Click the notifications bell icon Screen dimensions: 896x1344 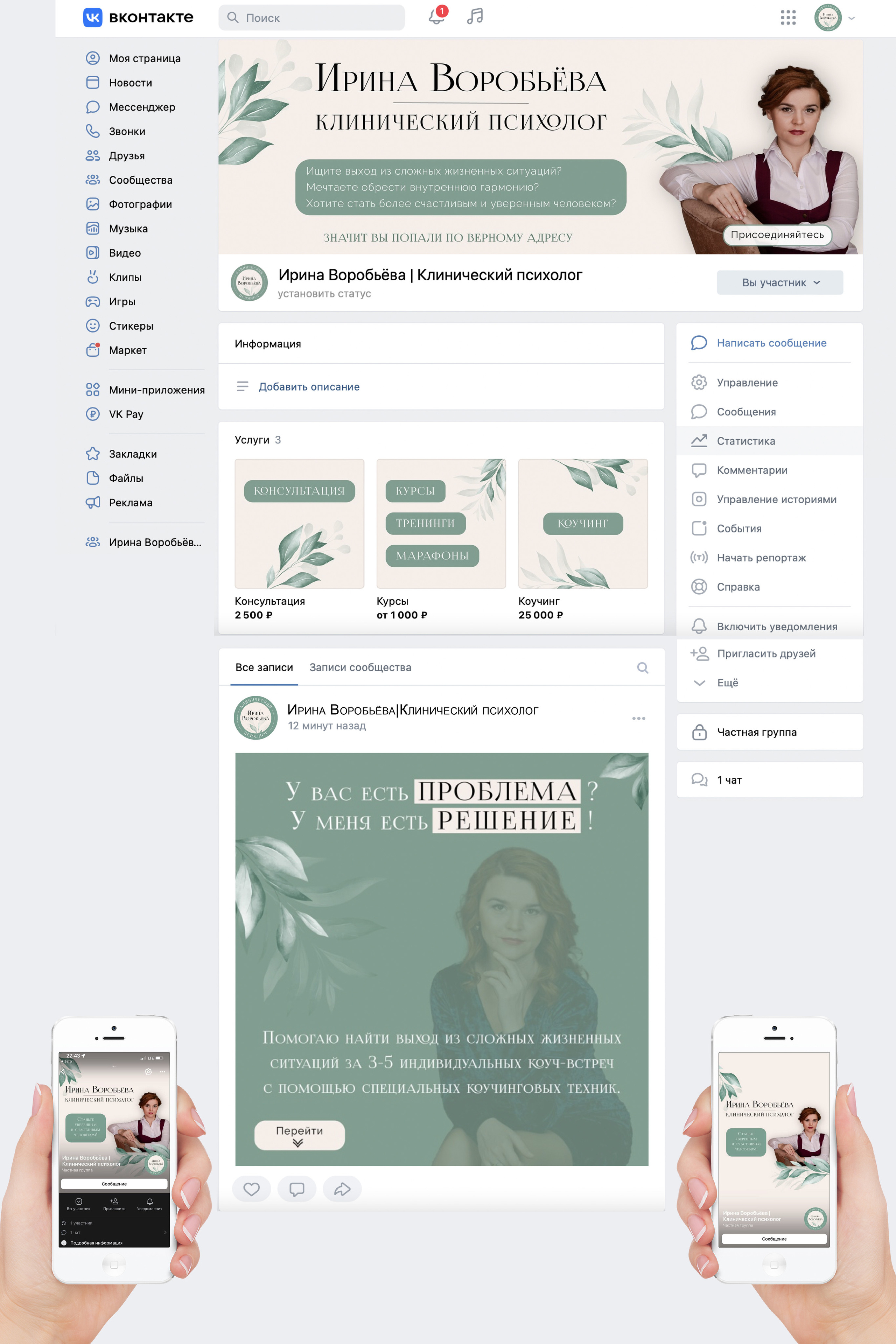(436, 16)
